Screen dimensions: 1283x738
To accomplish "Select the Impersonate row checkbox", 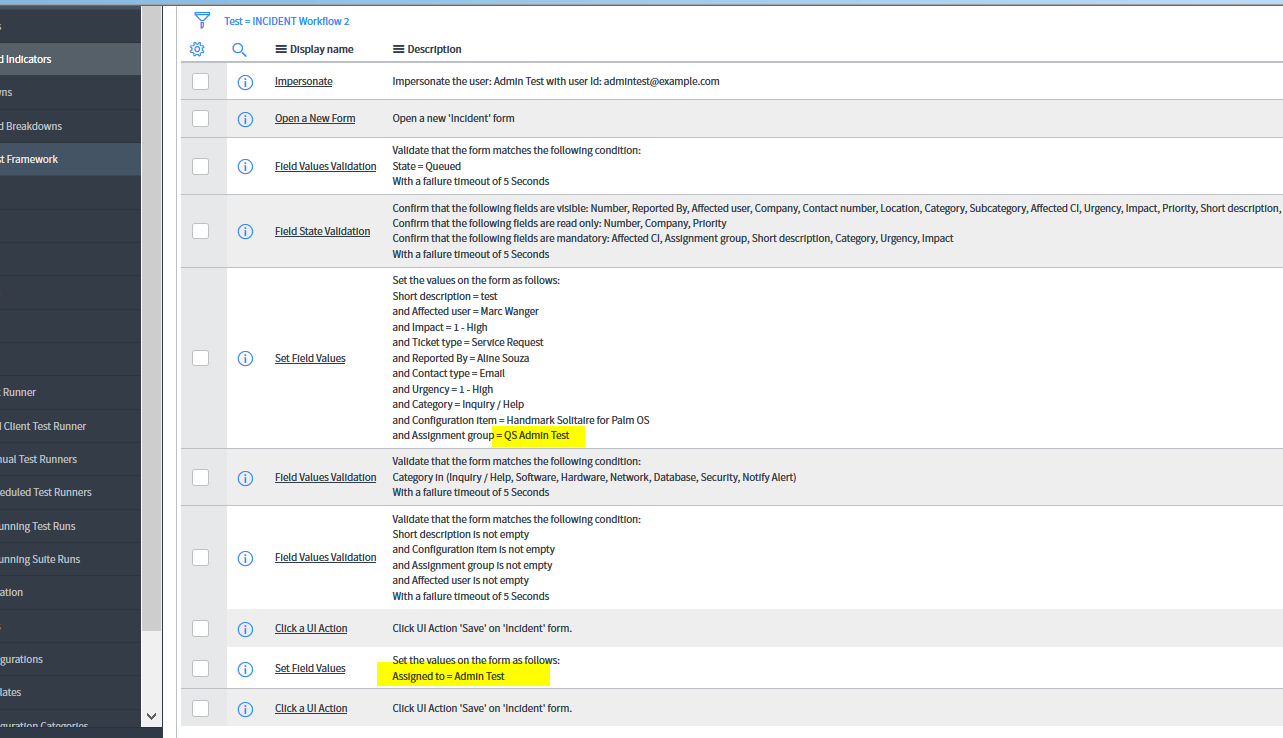I will 201,81.
